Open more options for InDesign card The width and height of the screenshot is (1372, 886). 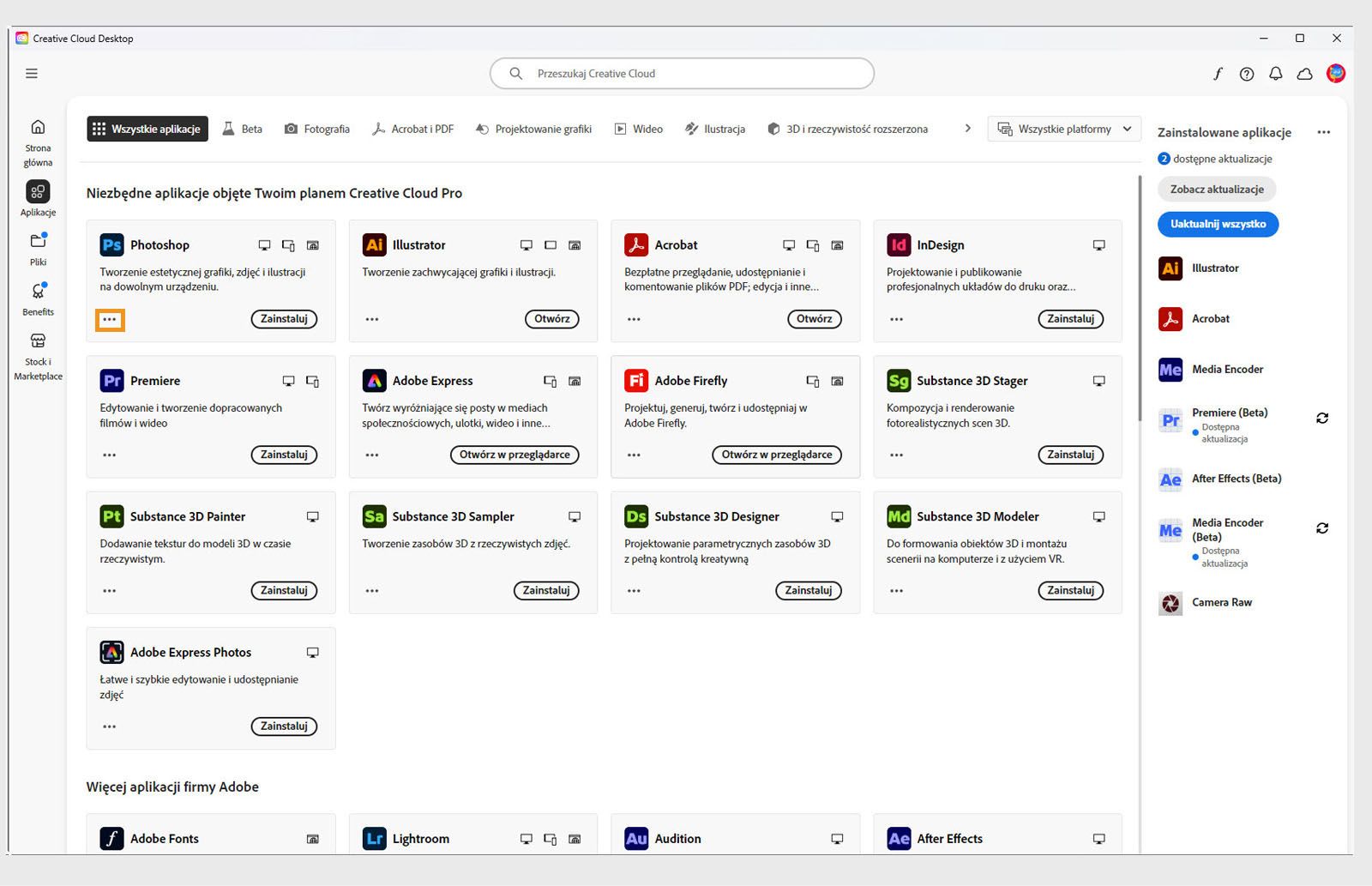(896, 320)
